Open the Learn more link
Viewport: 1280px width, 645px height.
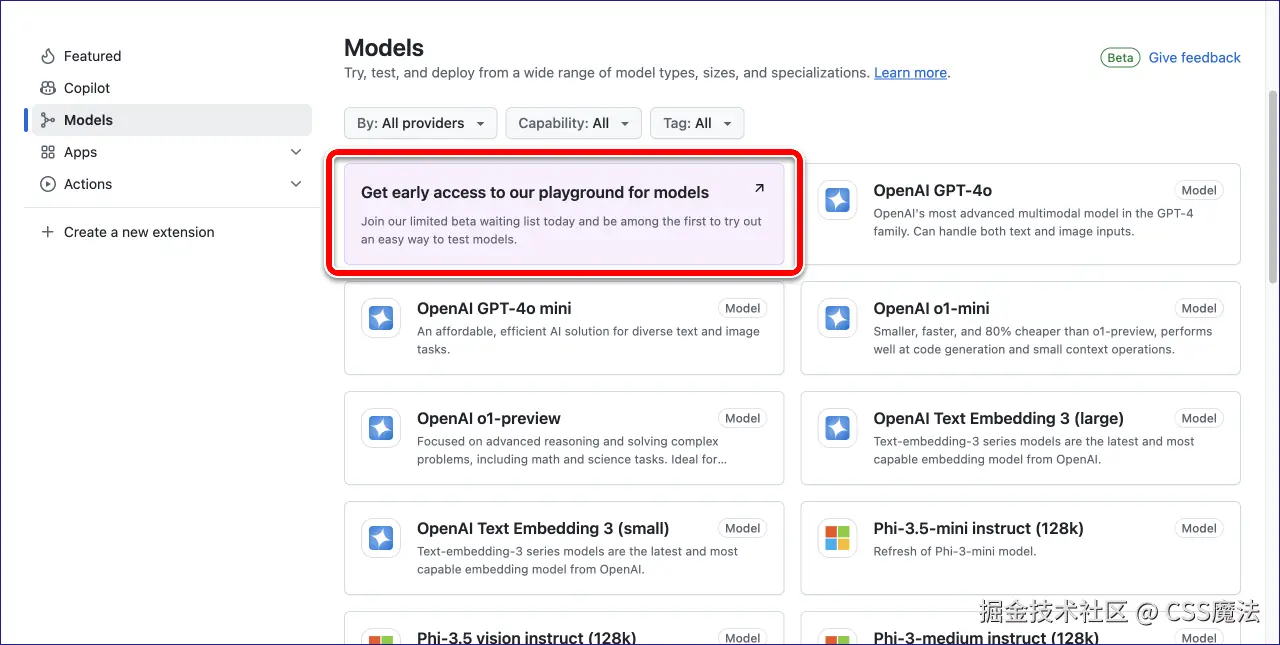(x=910, y=73)
